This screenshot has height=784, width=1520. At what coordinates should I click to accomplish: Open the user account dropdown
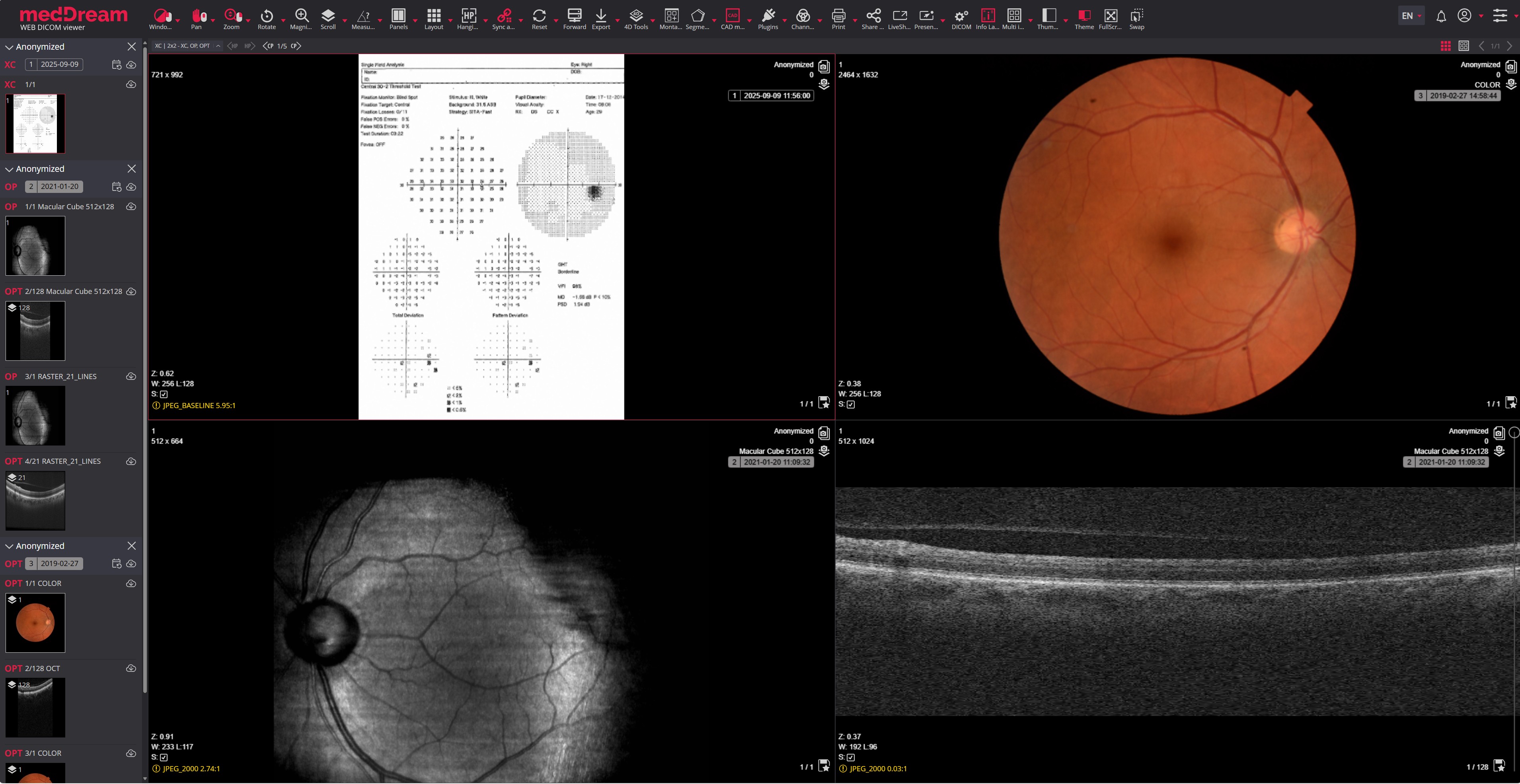point(1481,16)
